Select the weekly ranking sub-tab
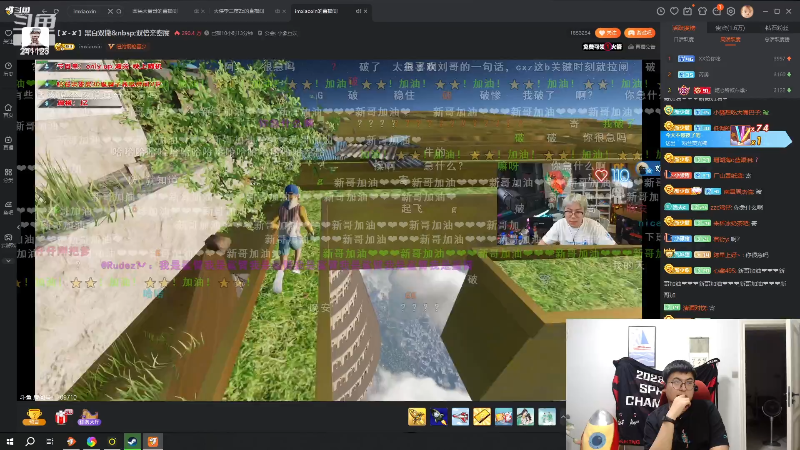 [x=730, y=39]
